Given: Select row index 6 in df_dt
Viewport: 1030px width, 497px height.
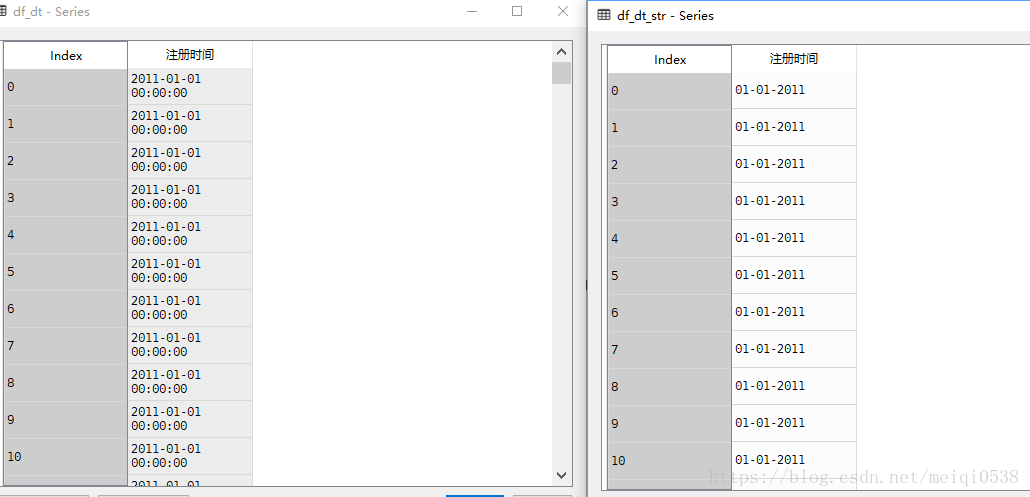Looking at the screenshot, I should pyautogui.click(x=66, y=309).
